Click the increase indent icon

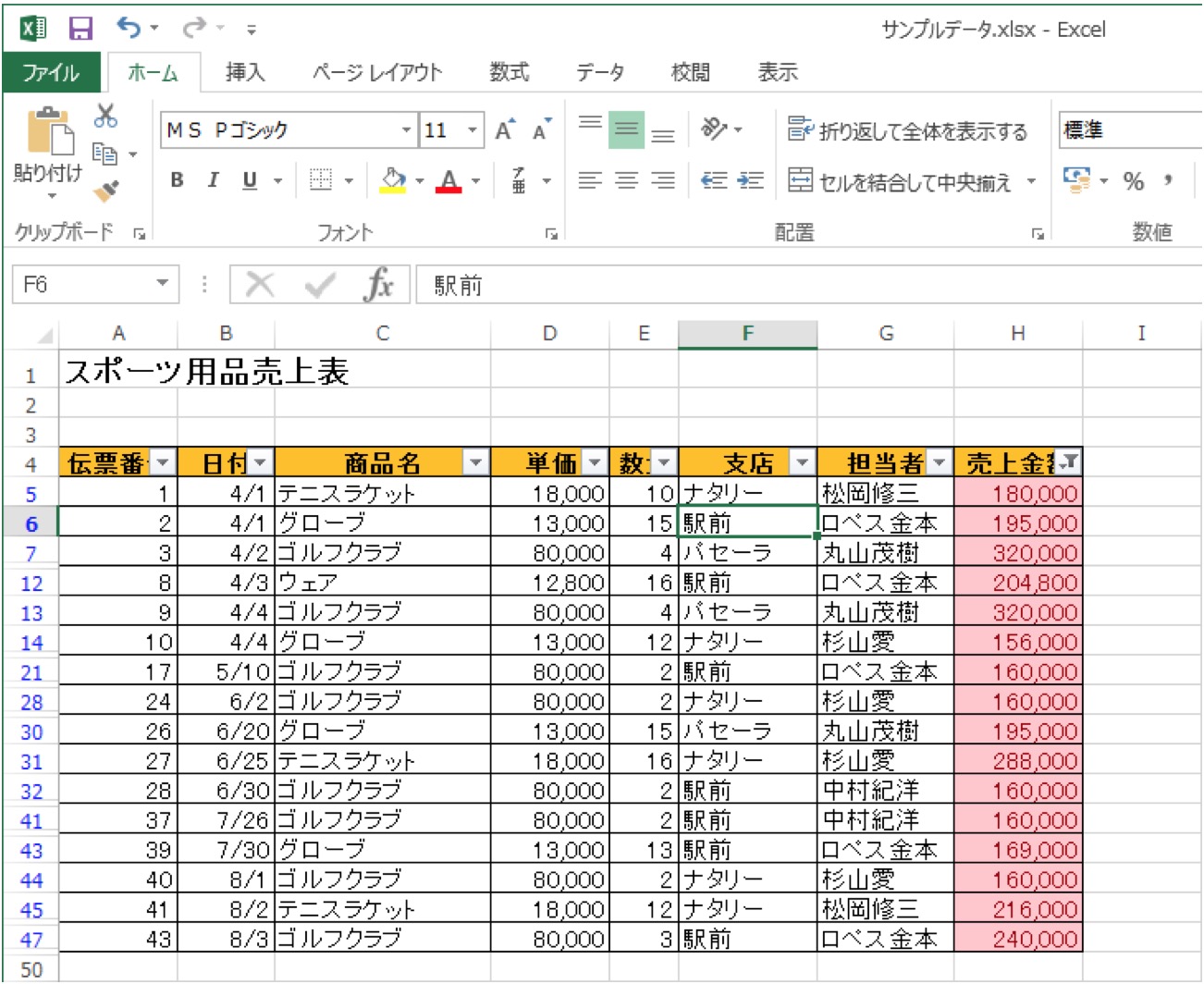pos(750,180)
